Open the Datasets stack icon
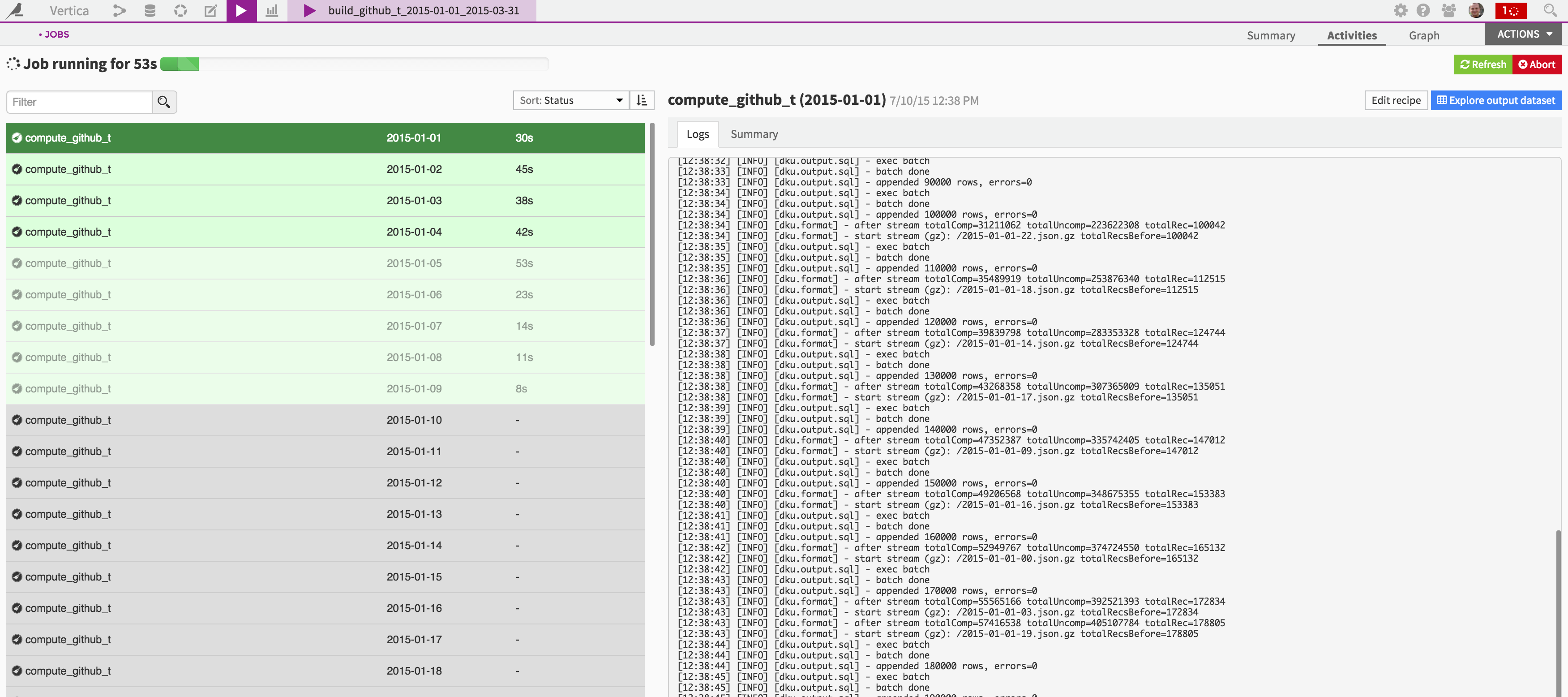This screenshot has height=697, width=1568. click(150, 10)
